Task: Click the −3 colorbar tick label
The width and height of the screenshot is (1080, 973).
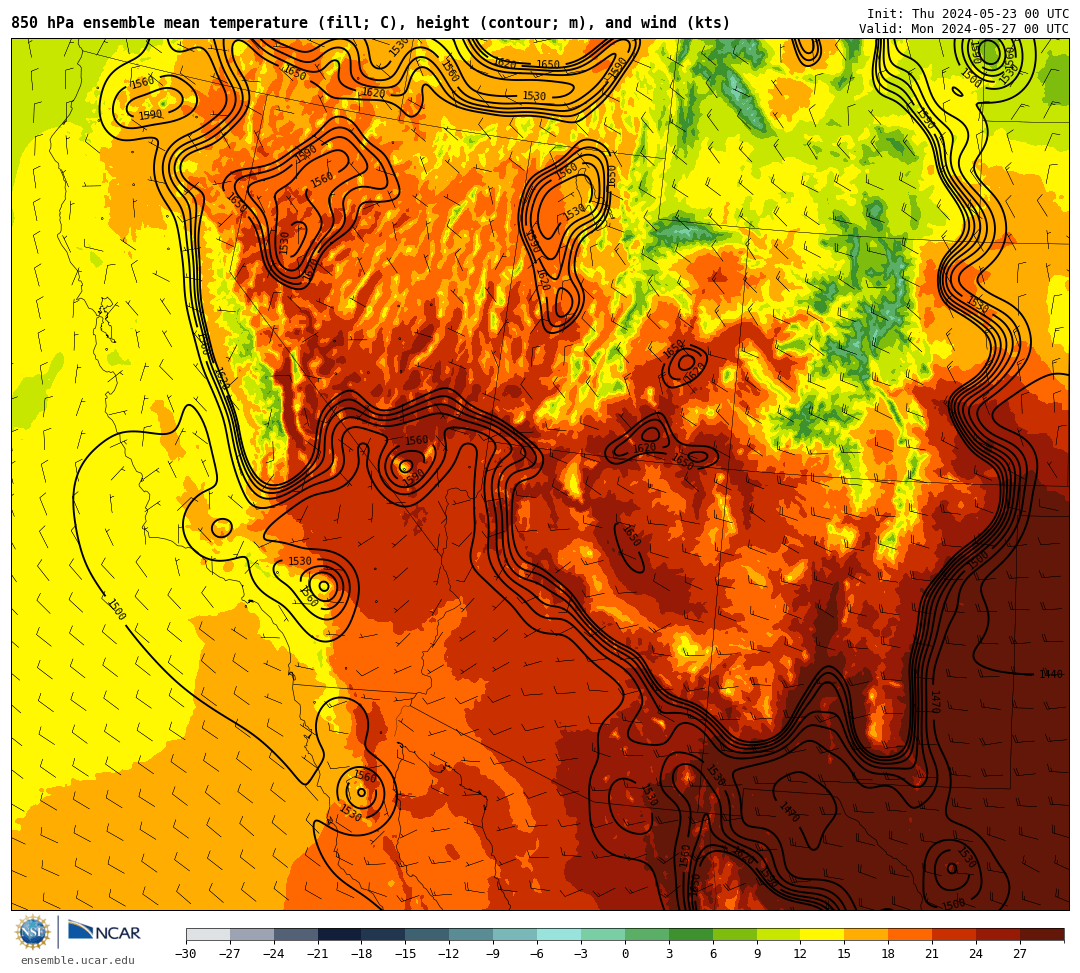Action: click(581, 954)
